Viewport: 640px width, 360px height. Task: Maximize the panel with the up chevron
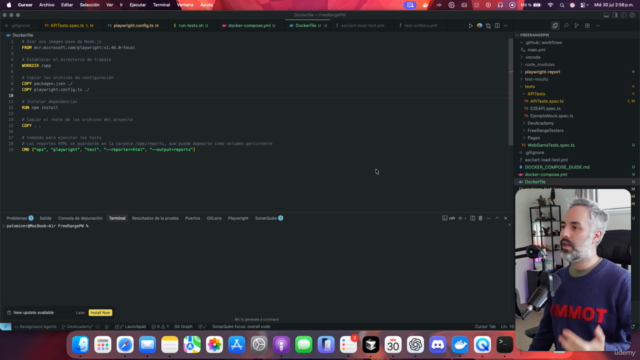(x=497, y=218)
